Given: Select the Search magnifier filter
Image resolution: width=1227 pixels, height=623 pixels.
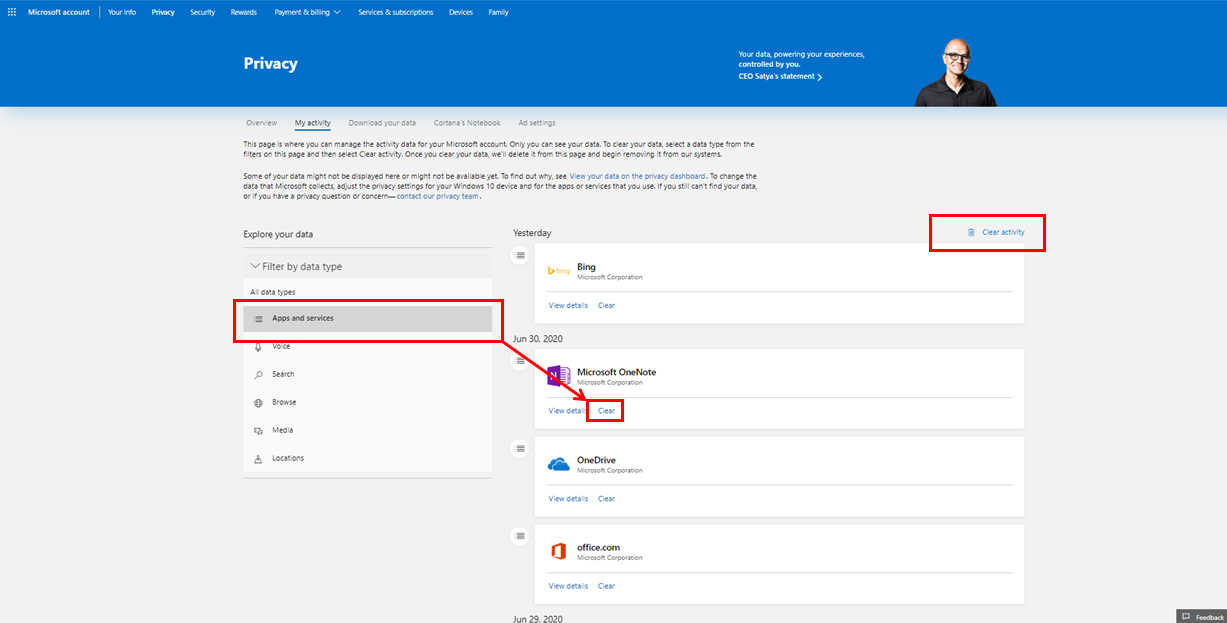Looking at the screenshot, I should 282,374.
